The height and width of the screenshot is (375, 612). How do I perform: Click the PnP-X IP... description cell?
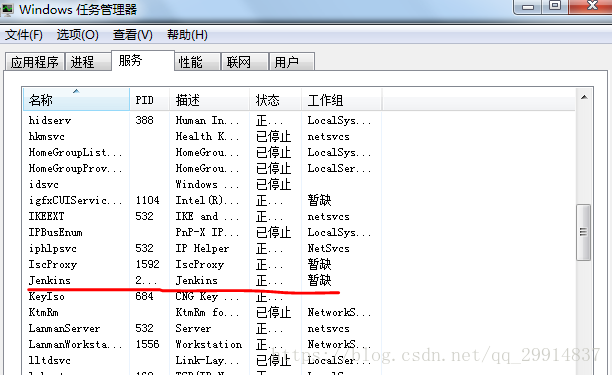click(x=207, y=232)
